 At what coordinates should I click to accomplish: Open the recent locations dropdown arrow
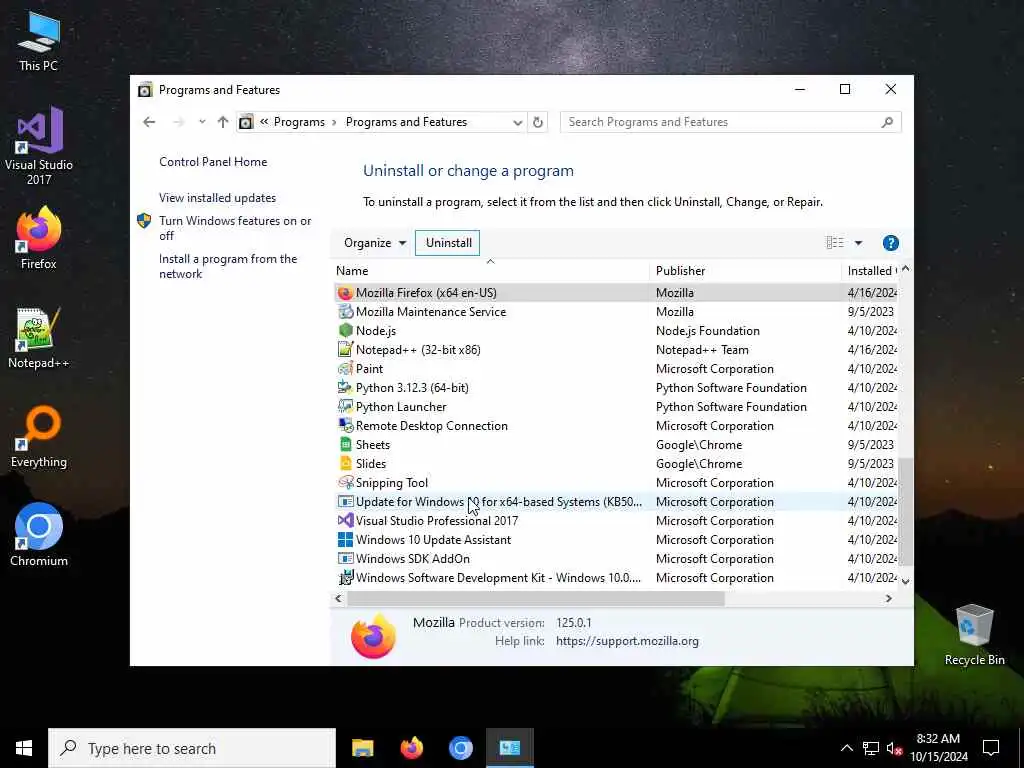click(202, 122)
